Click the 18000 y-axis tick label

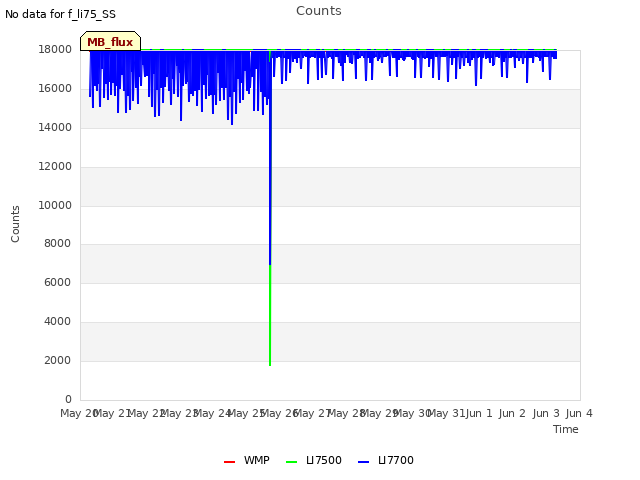pos(55,49)
